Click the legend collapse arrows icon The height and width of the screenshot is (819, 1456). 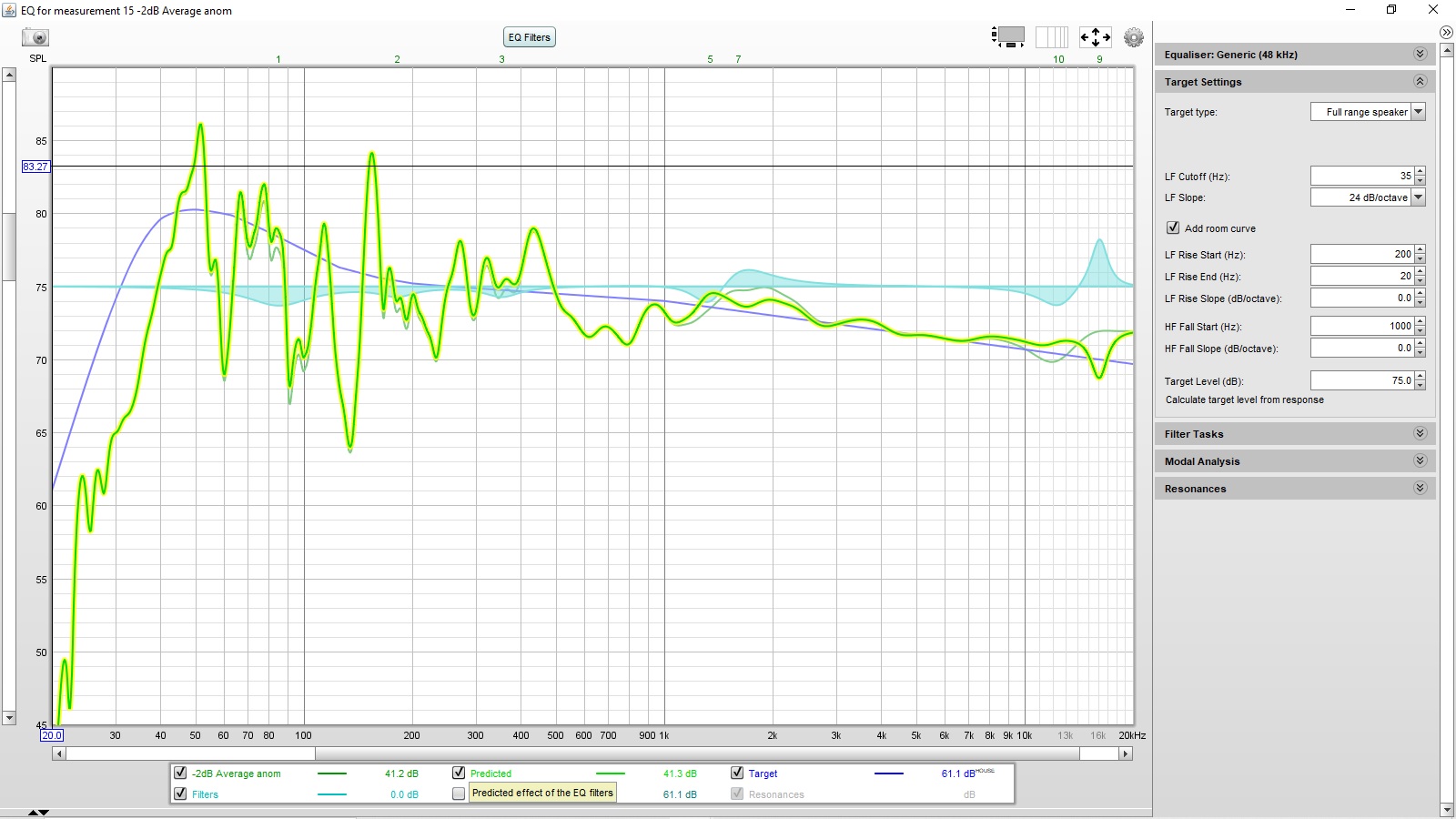(38, 812)
